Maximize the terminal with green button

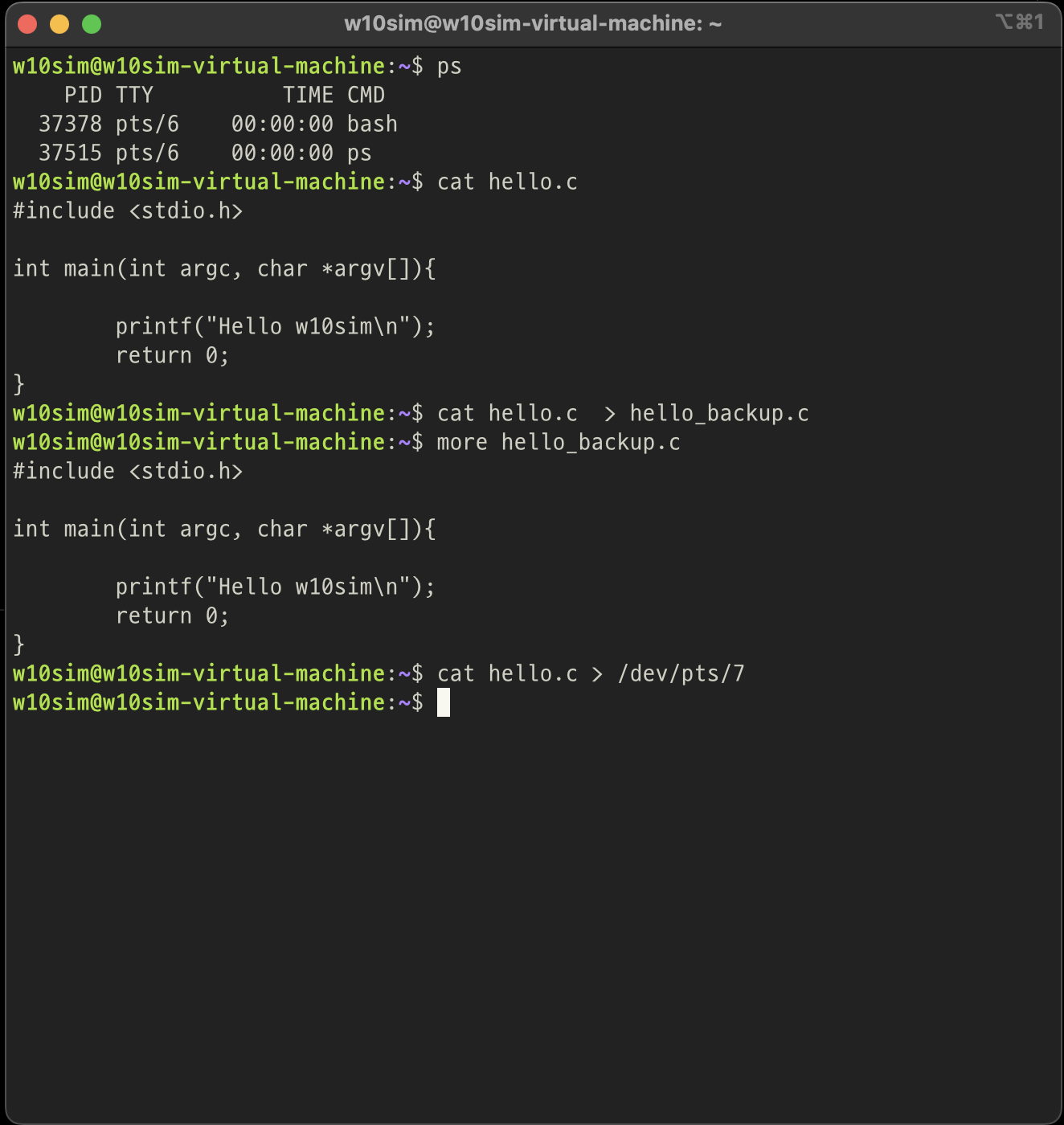tap(92, 24)
